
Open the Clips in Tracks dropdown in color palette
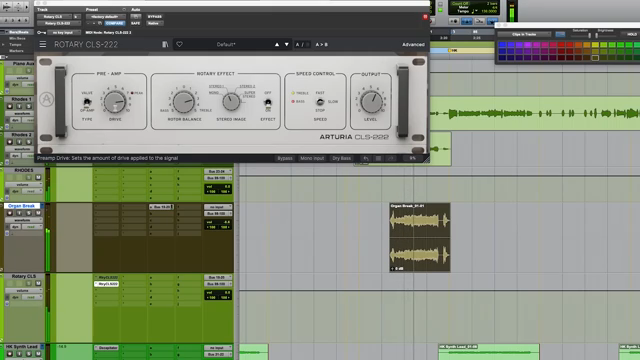(x=524, y=34)
